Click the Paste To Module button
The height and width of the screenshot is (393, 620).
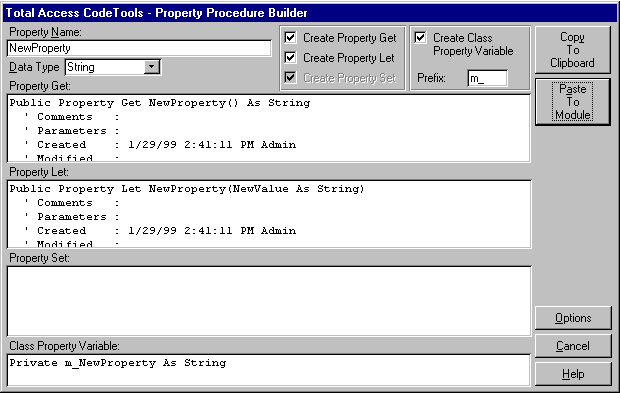click(x=573, y=102)
